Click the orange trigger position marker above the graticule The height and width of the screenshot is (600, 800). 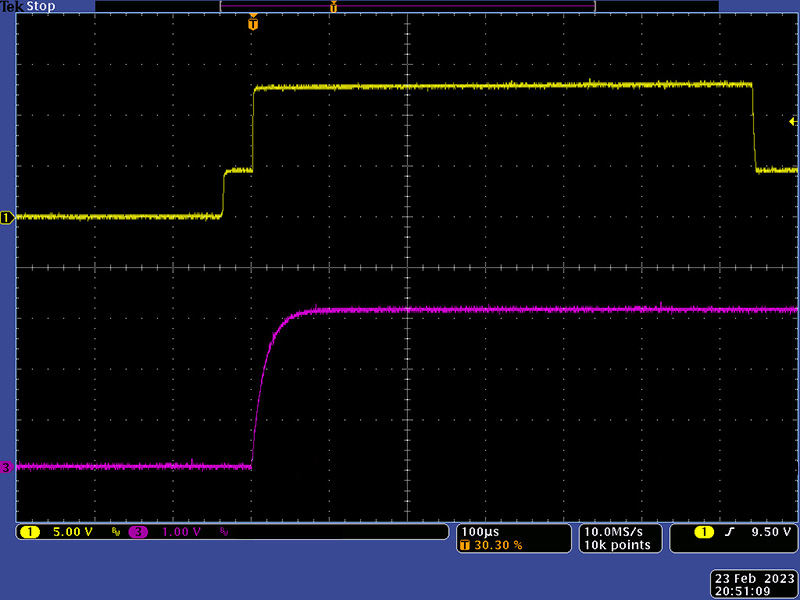pos(253,22)
